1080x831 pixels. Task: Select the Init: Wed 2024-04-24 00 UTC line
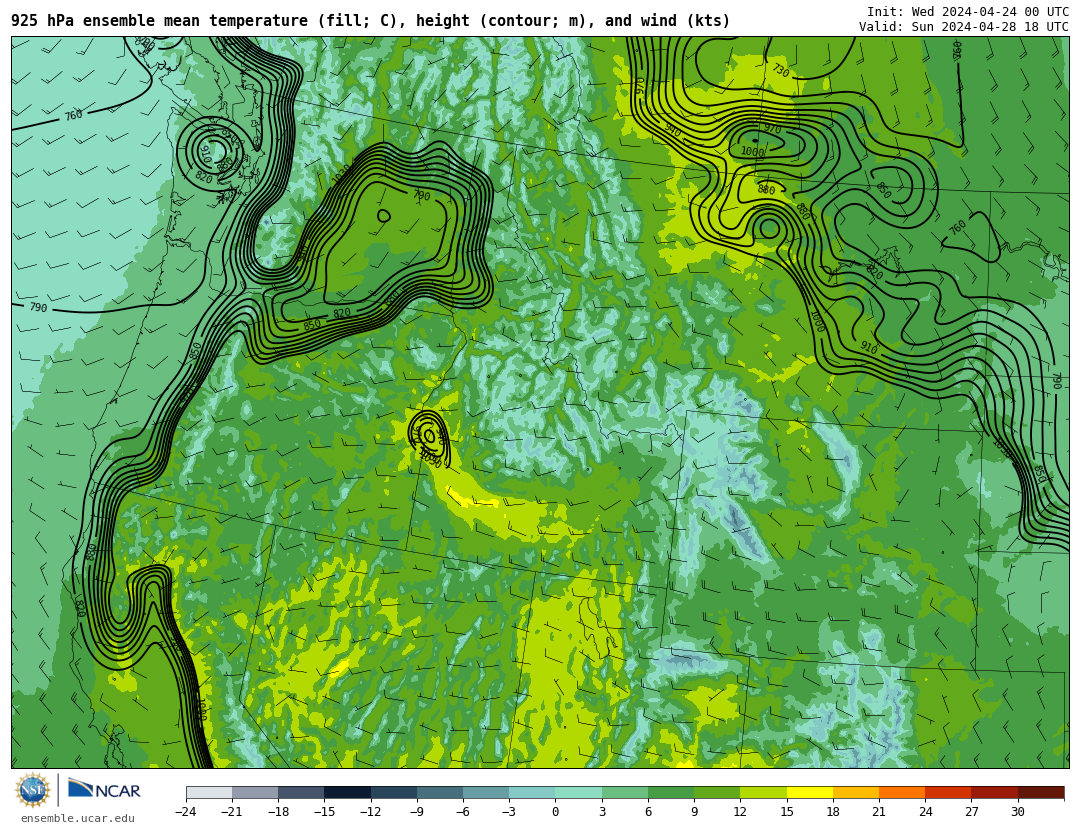[967, 12]
